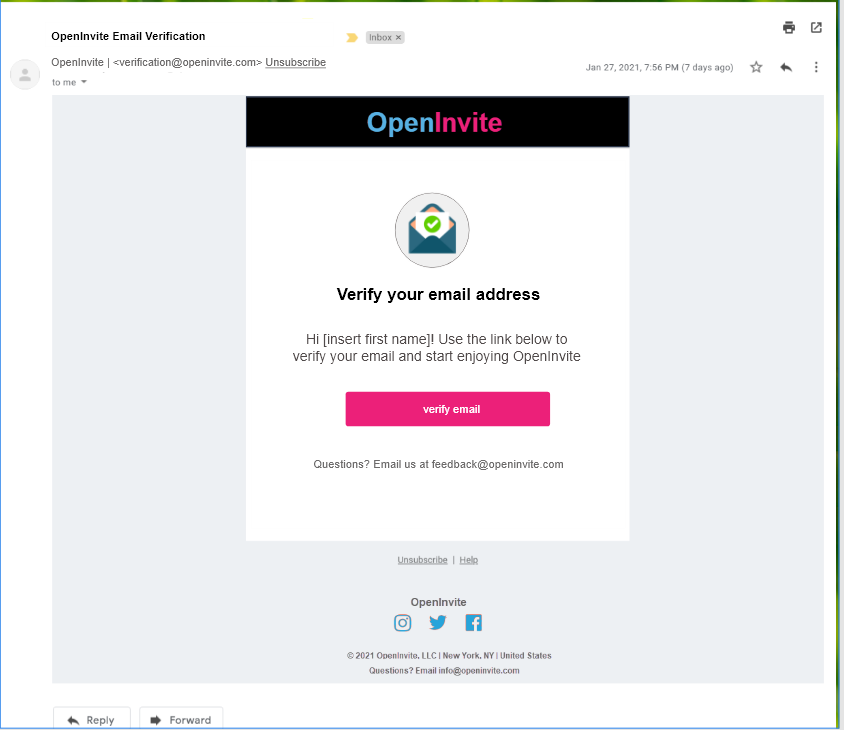This screenshot has height=730, width=844.
Task: Remove the Inbox label from email
Action: pos(398,37)
